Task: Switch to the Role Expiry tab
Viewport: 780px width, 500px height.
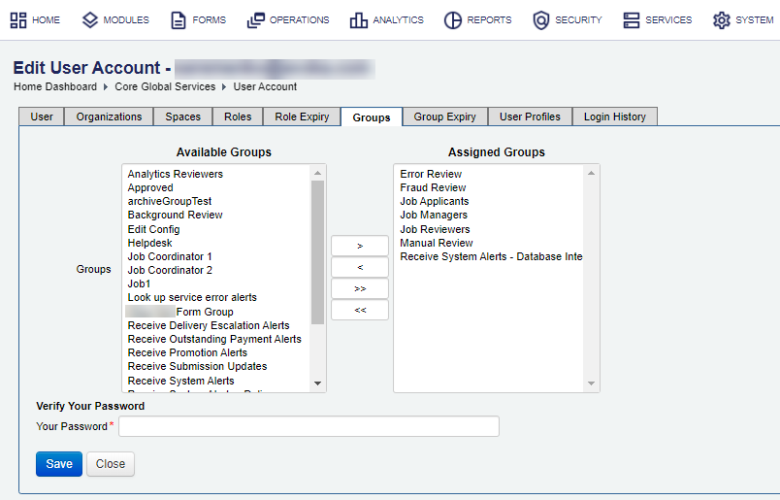Action: [x=302, y=116]
